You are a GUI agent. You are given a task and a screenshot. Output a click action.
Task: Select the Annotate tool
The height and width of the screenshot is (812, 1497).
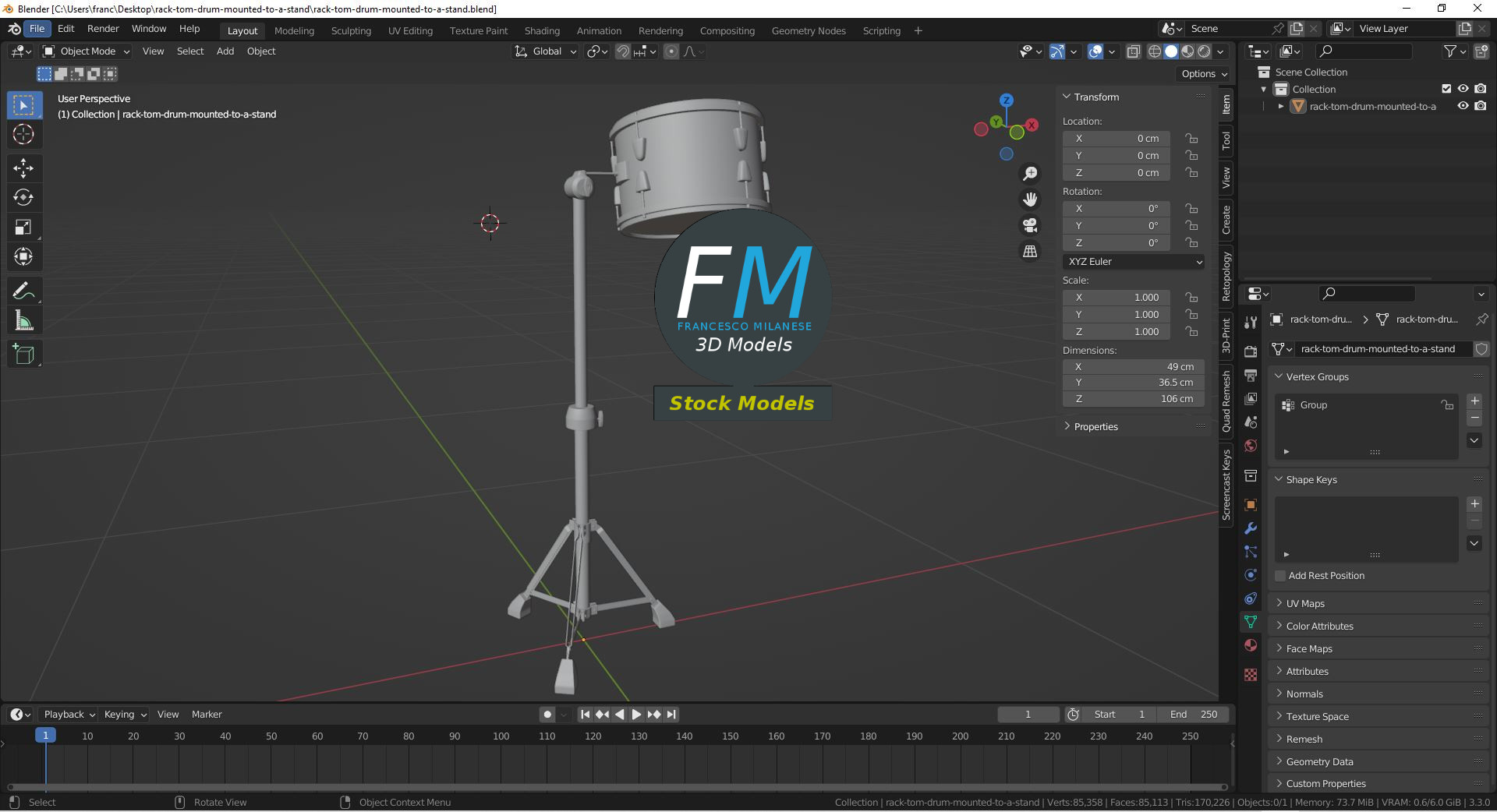click(23, 291)
